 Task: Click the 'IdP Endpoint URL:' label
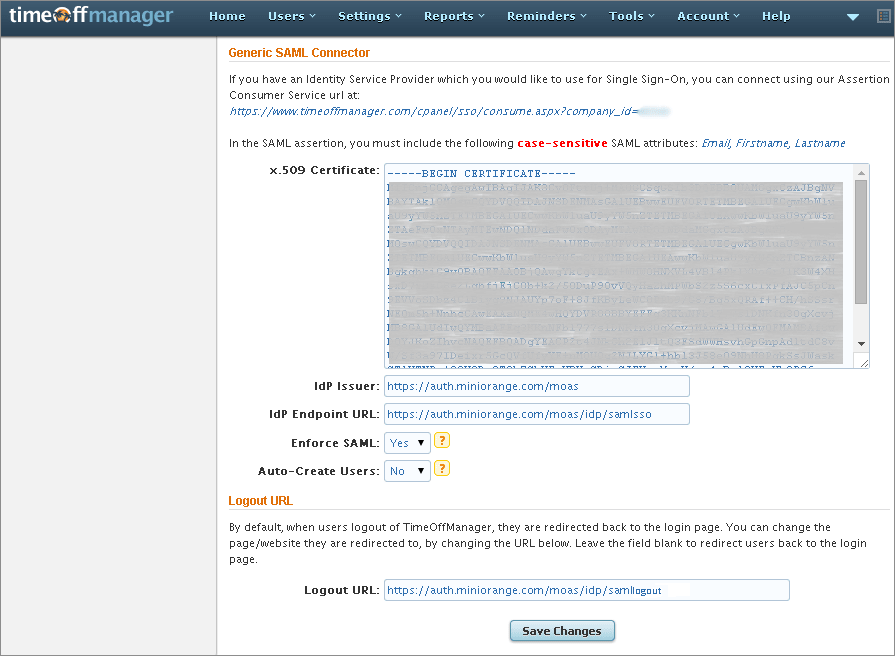tap(324, 414)
